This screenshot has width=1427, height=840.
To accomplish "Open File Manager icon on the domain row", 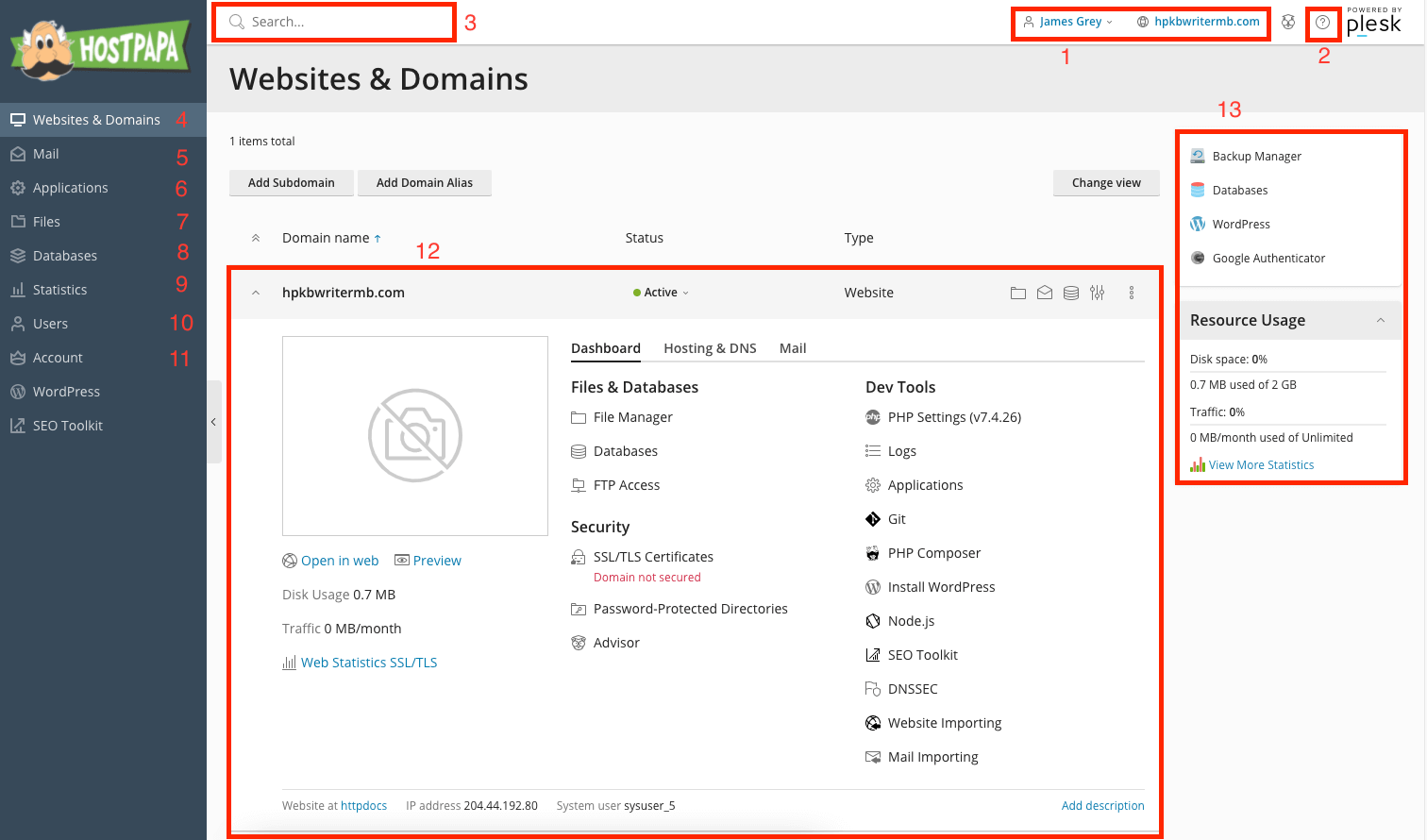I will coord(1018,293).
